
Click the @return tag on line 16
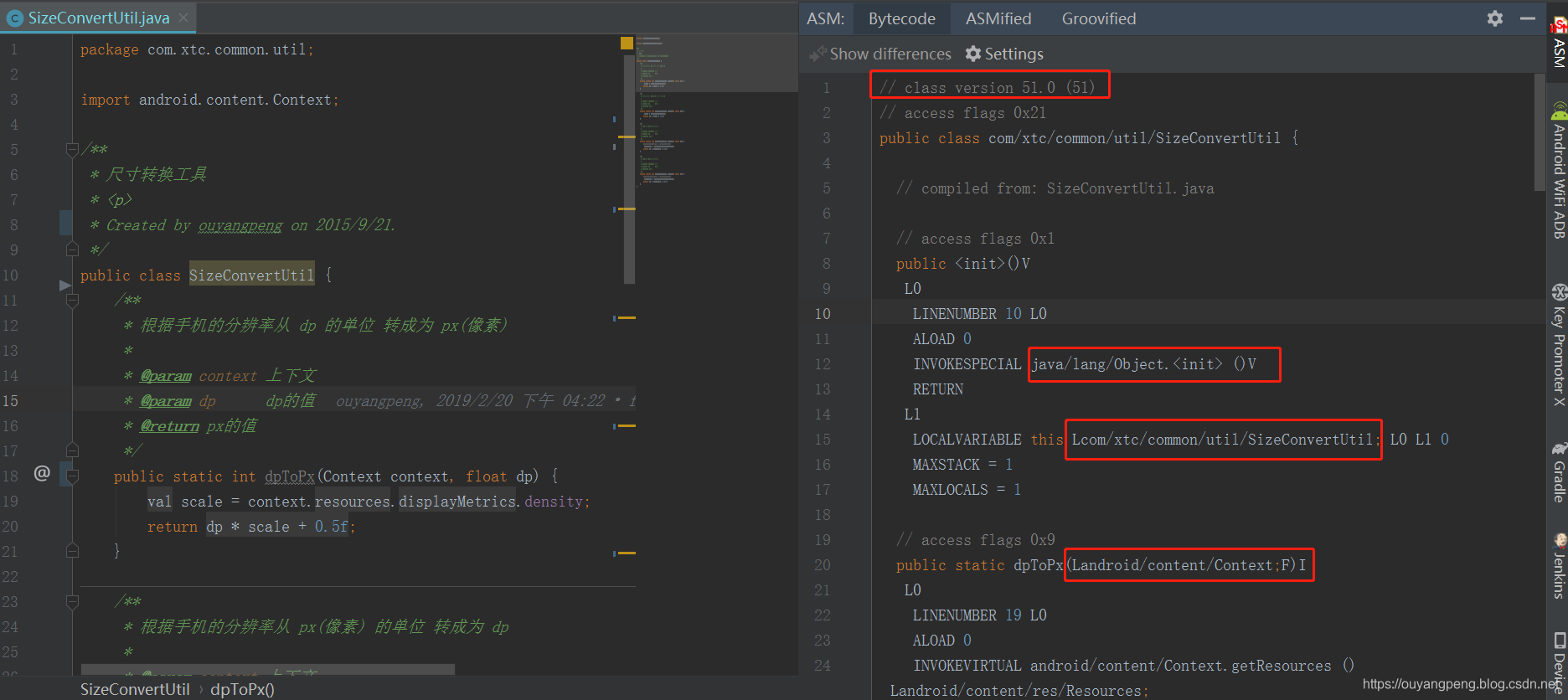tap(170, 425)
